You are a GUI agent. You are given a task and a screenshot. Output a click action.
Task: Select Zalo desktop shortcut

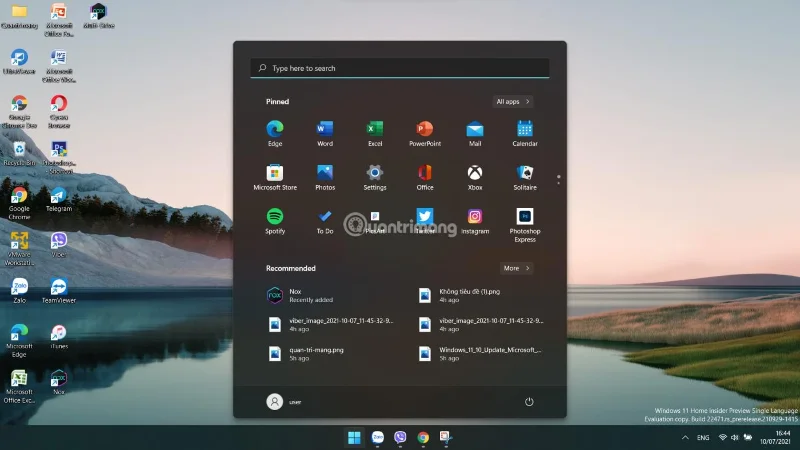19,291
